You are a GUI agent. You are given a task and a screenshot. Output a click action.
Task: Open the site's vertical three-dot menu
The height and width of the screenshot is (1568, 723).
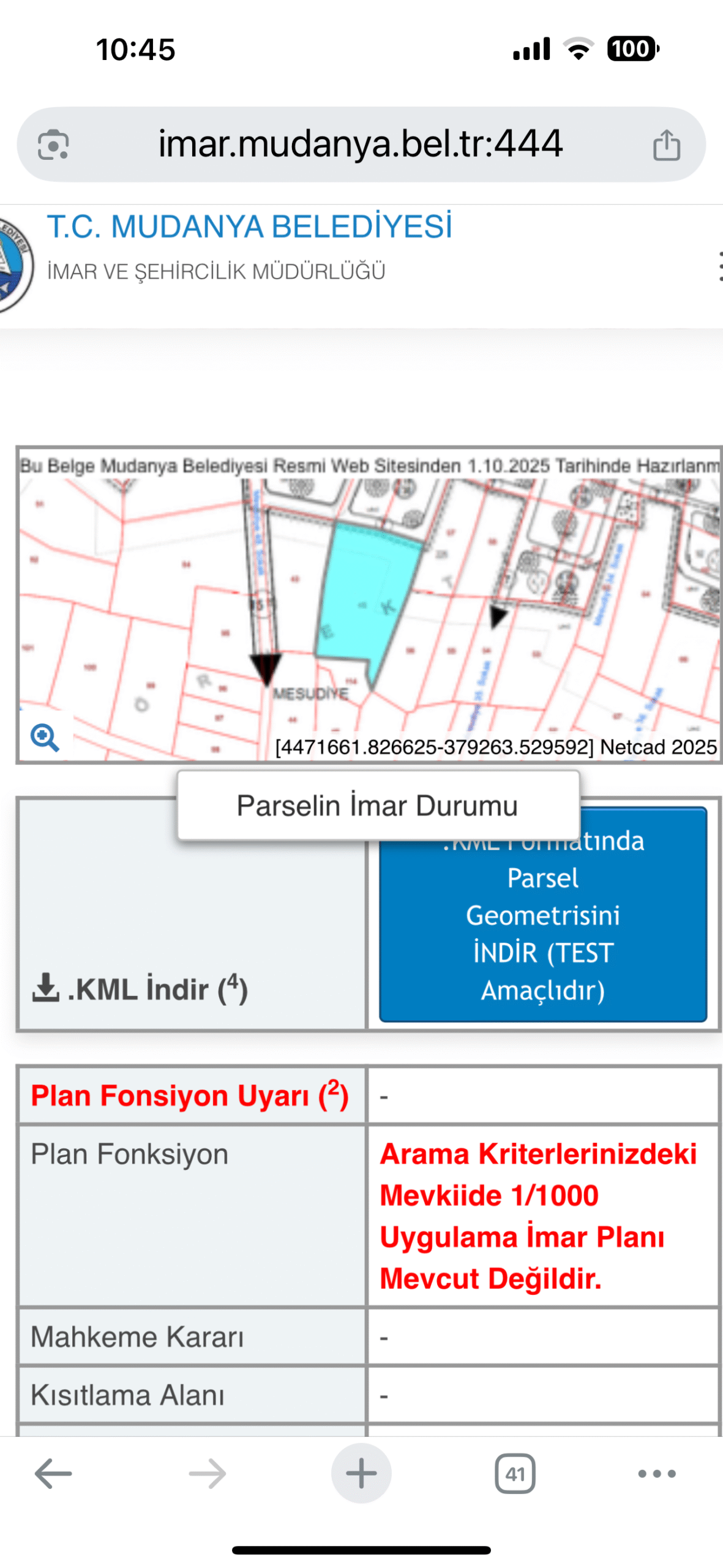(719, 266)
